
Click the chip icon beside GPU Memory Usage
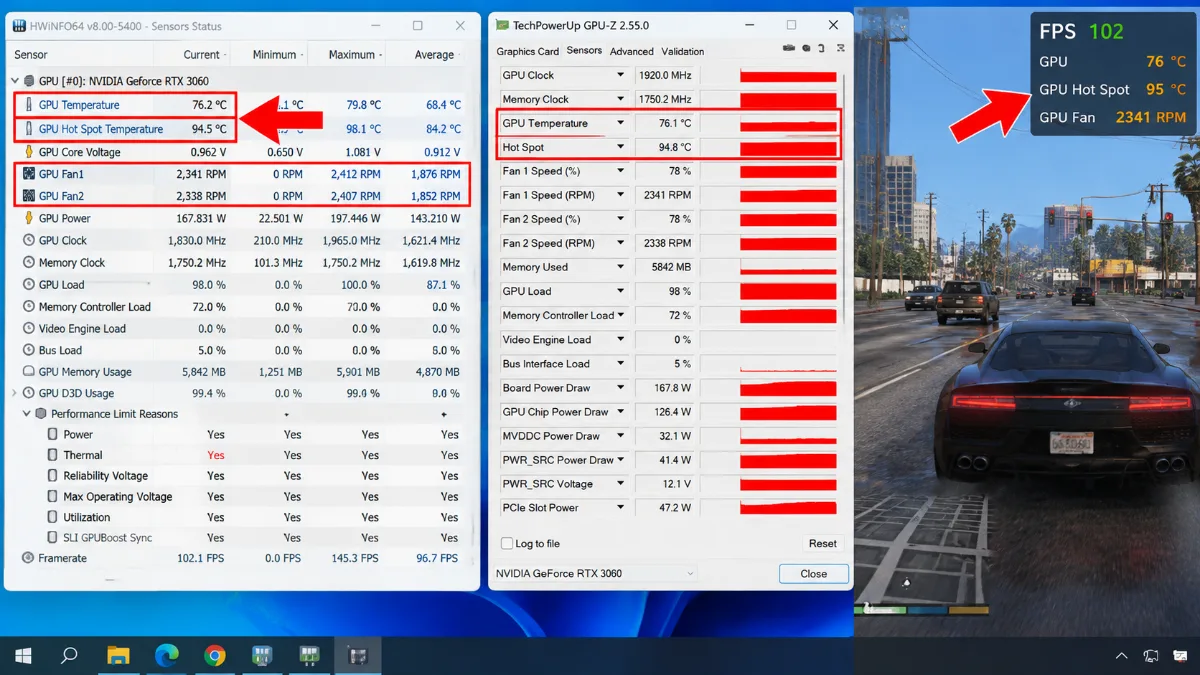tap(28, 372)
